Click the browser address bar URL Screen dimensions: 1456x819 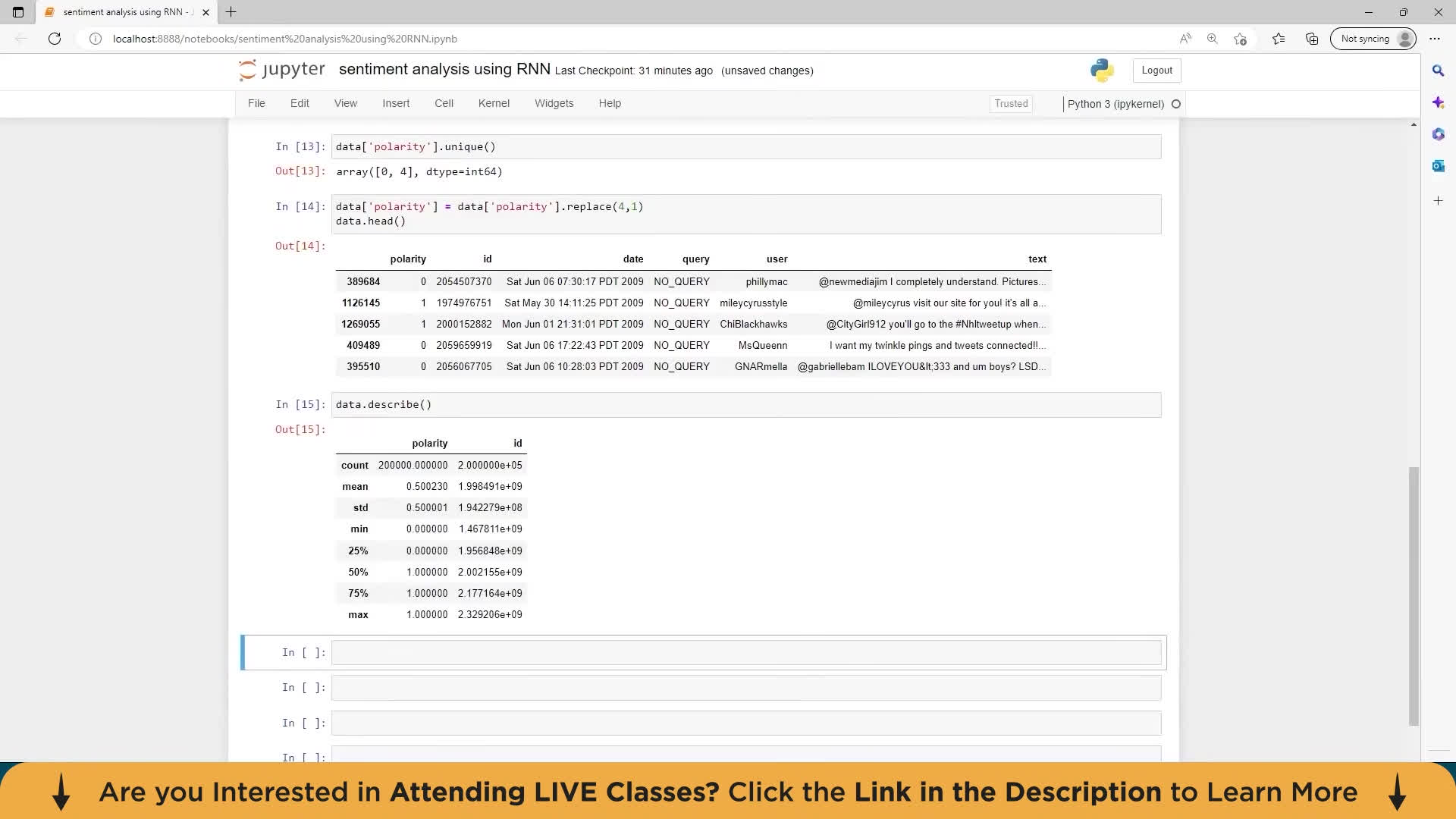285,39
